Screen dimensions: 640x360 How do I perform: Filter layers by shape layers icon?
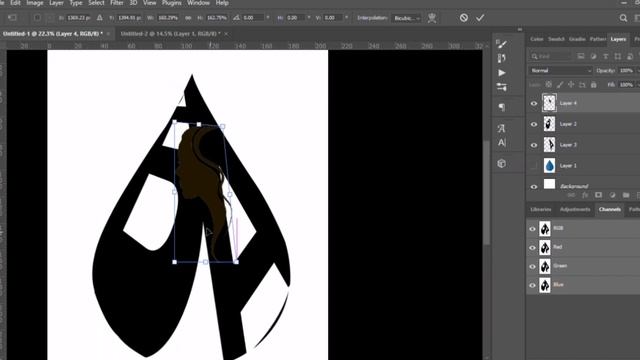click(618, 56)
